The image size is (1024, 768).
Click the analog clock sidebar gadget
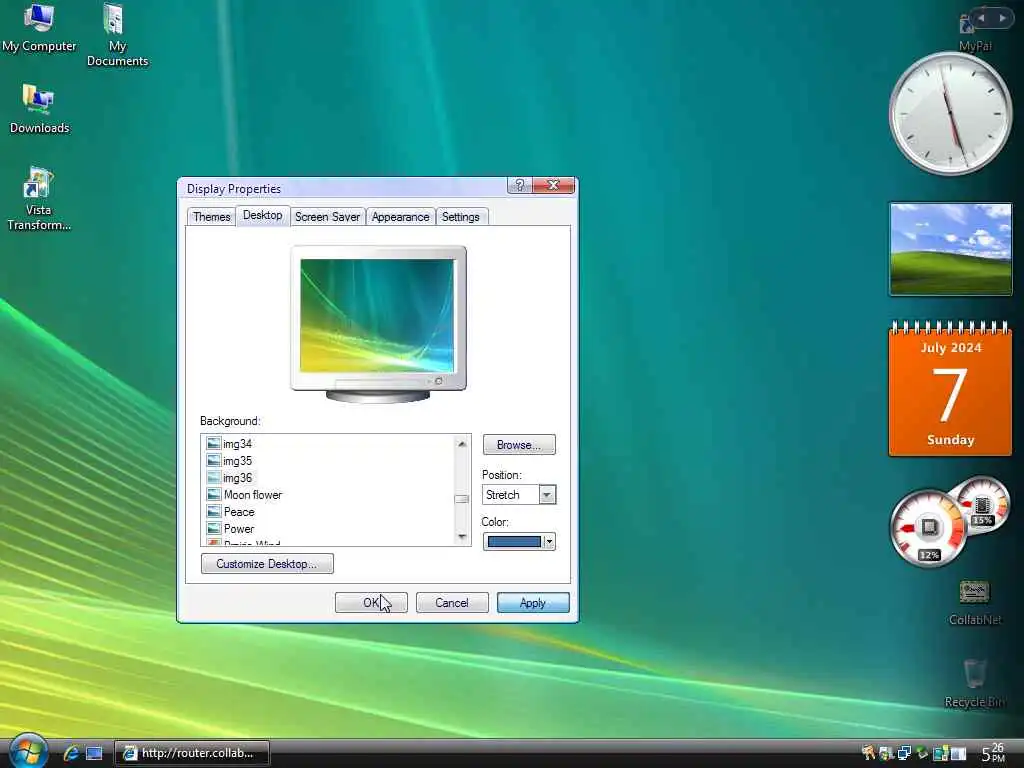950,114
